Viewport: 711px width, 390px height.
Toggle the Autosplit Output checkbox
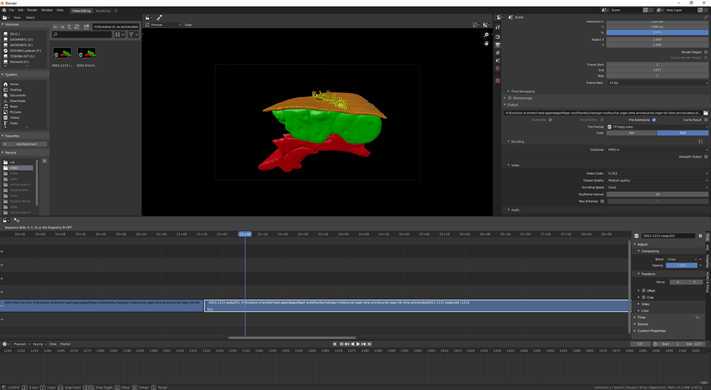coord(706,156)
